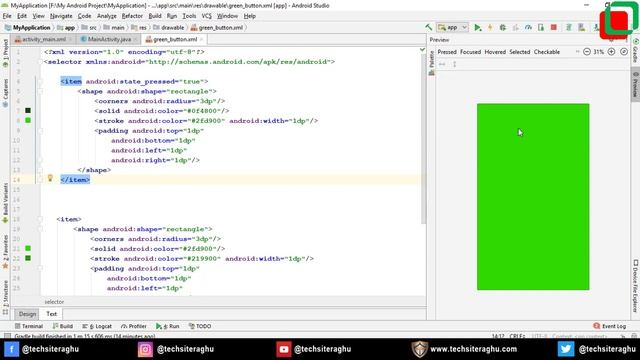Open the Palette strip in Preview
The width and height of the screenshot is (640, 360).
click(x=432, y=63)
